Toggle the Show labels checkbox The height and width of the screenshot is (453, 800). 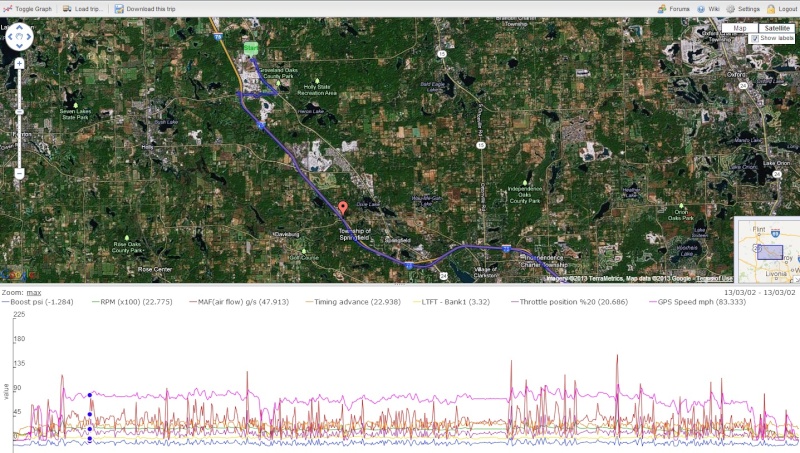pyautogui.click(x=755, y=39)
